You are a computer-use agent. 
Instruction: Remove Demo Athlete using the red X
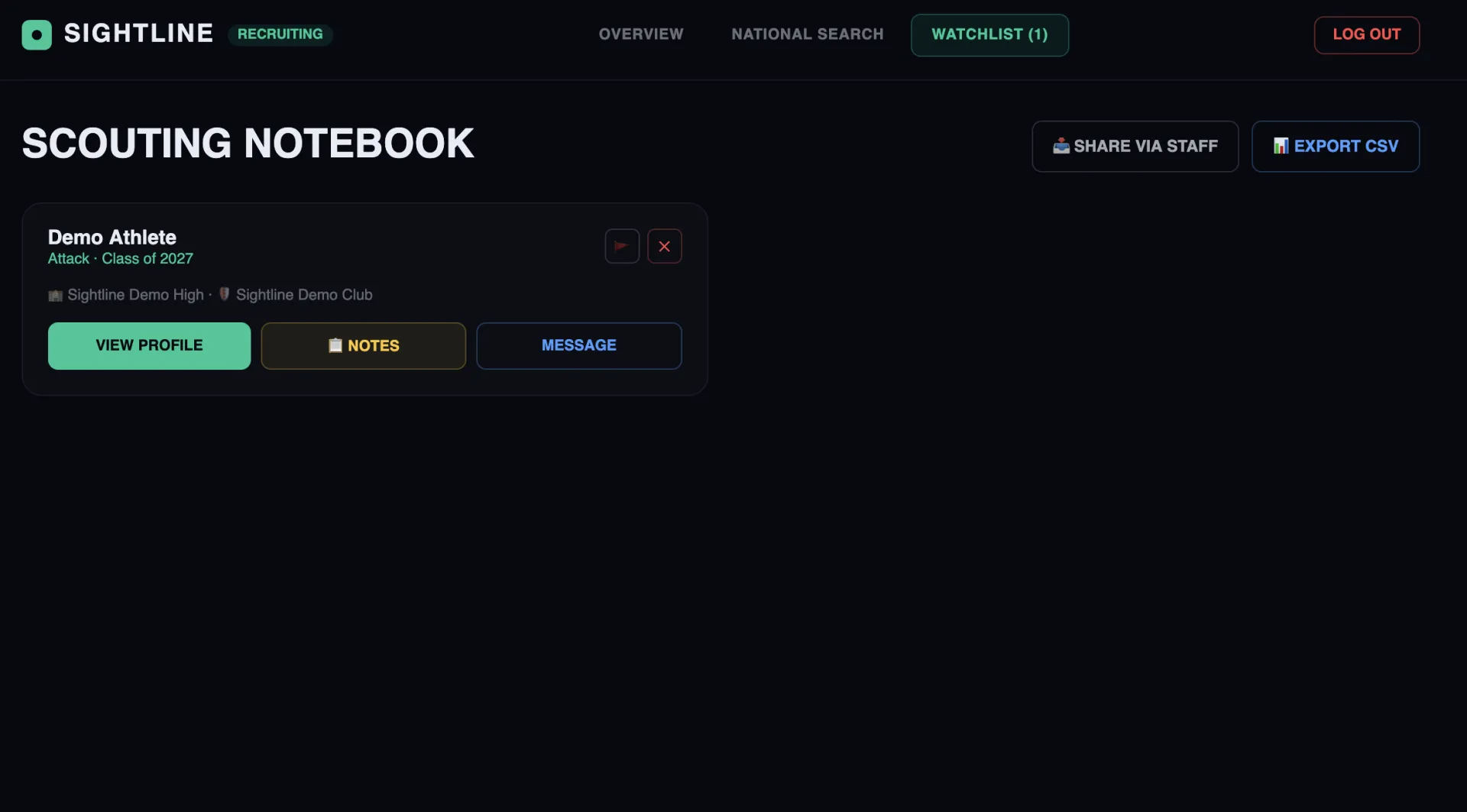(664, 246)
